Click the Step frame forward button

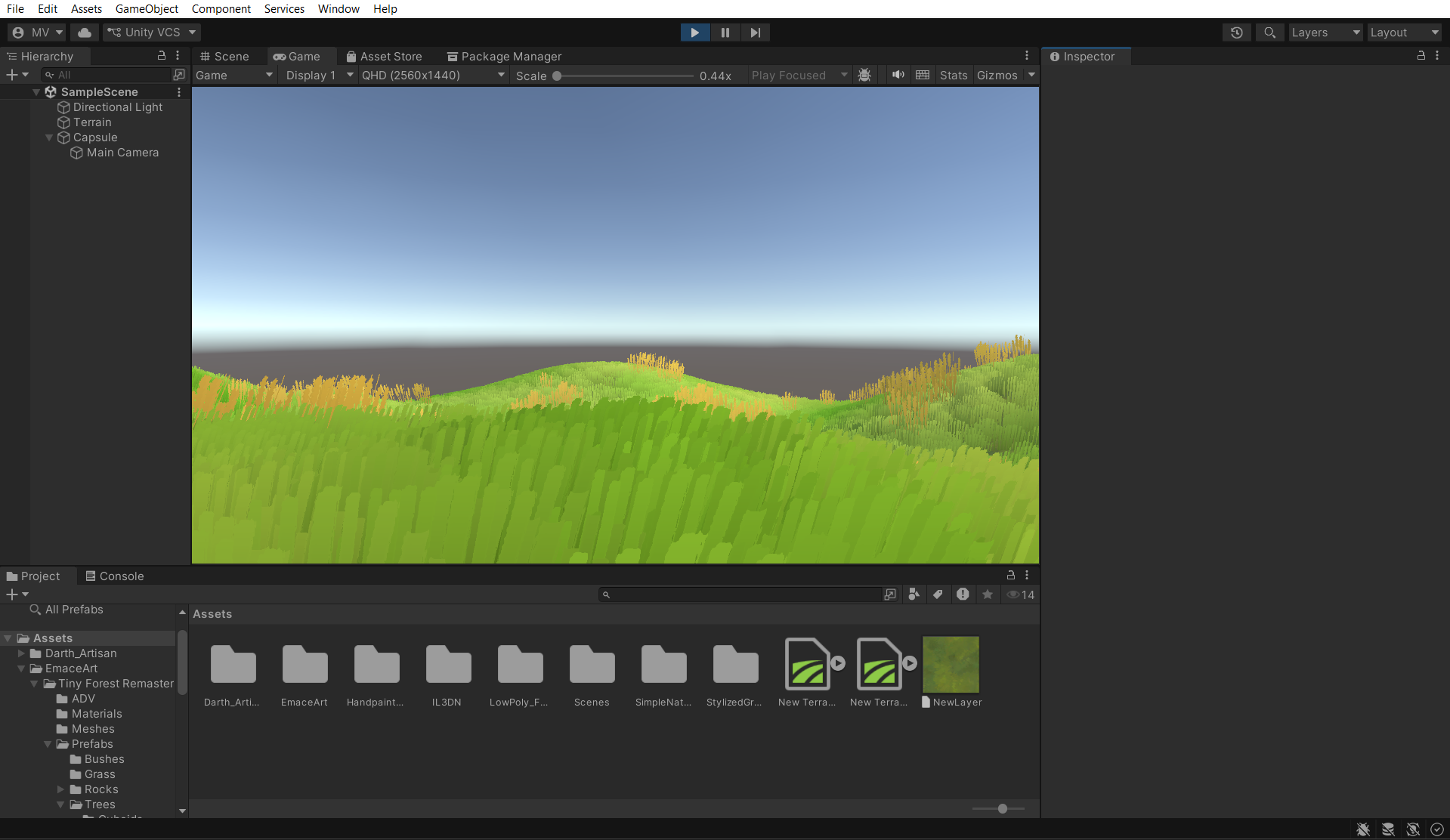tap(755, 32)
